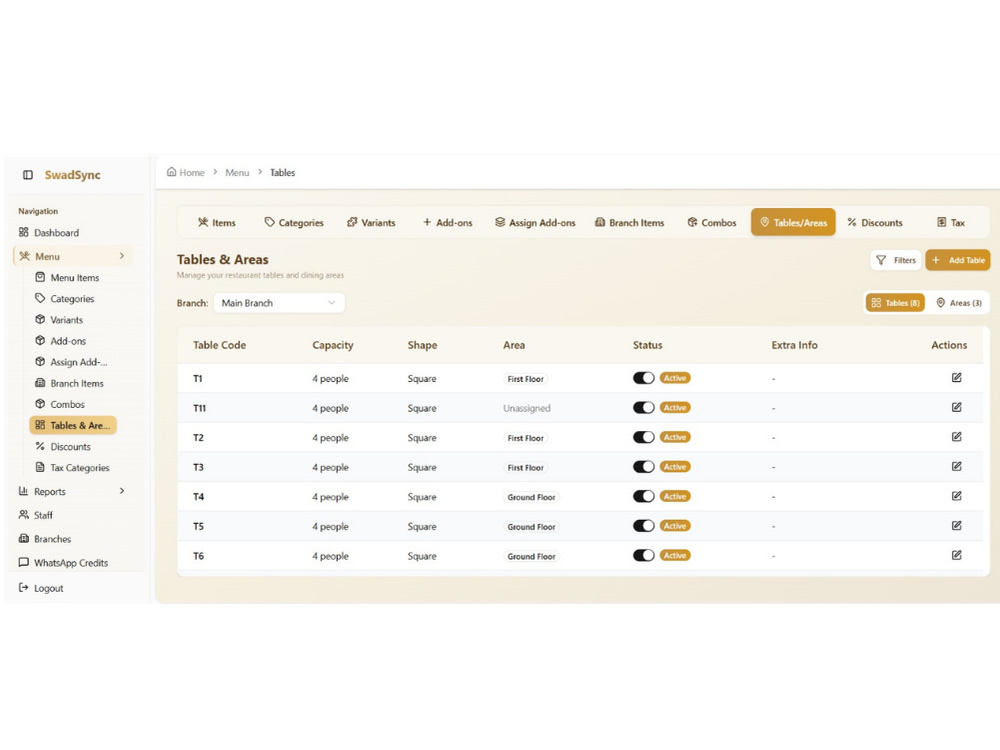Edit table T4 via pencil icon

pos(956,496)
